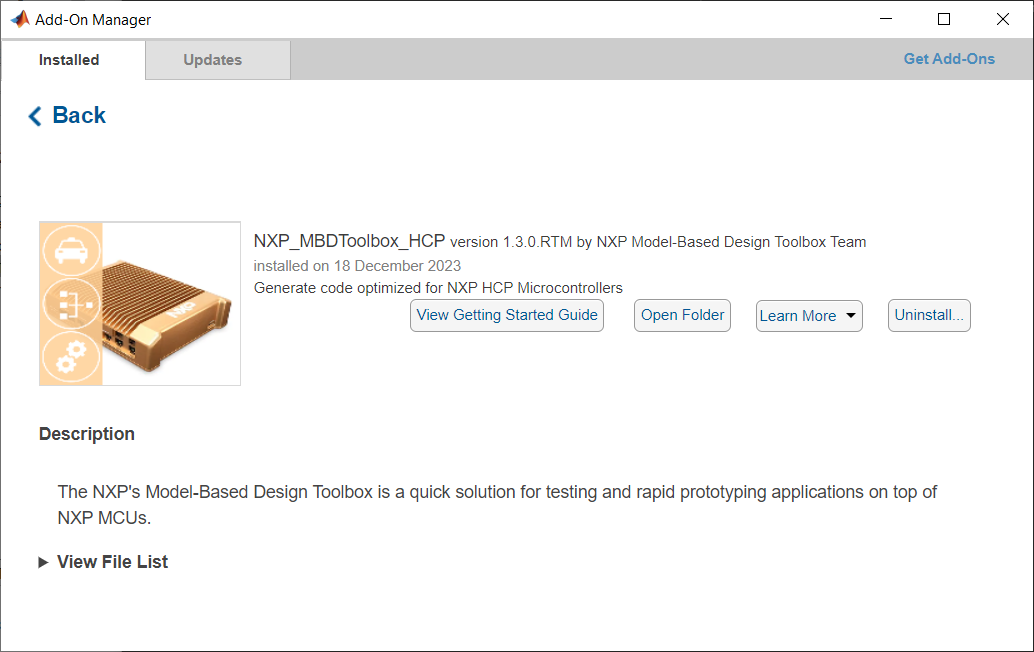Open Get Add-Ons
The width and height of the screenshot is (1034, 652).
point(948,59)
